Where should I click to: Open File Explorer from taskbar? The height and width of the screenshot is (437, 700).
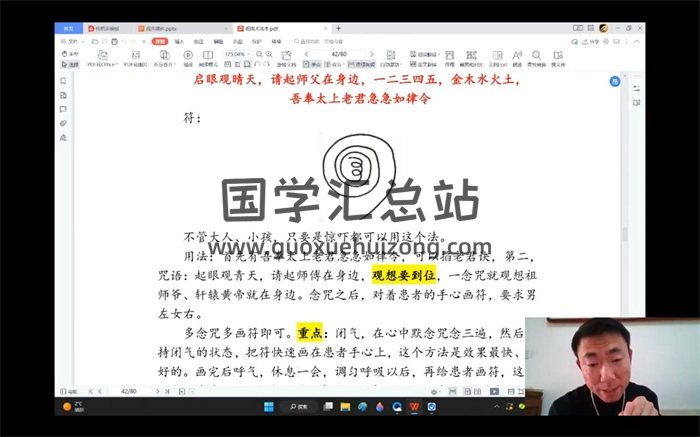(345, 407)
